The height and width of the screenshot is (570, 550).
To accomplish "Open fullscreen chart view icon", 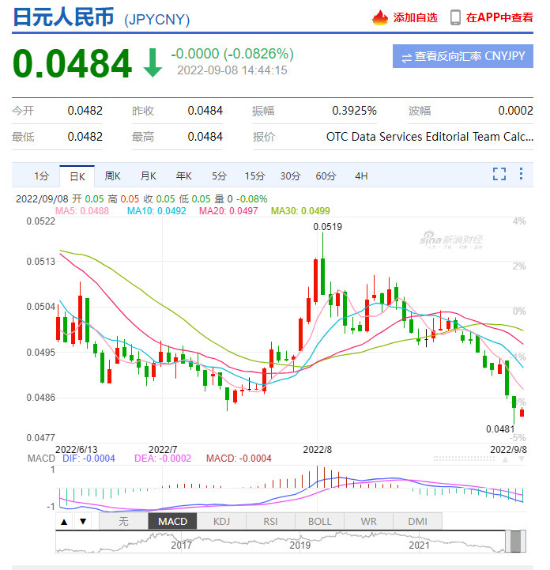I will pos(499,174).
